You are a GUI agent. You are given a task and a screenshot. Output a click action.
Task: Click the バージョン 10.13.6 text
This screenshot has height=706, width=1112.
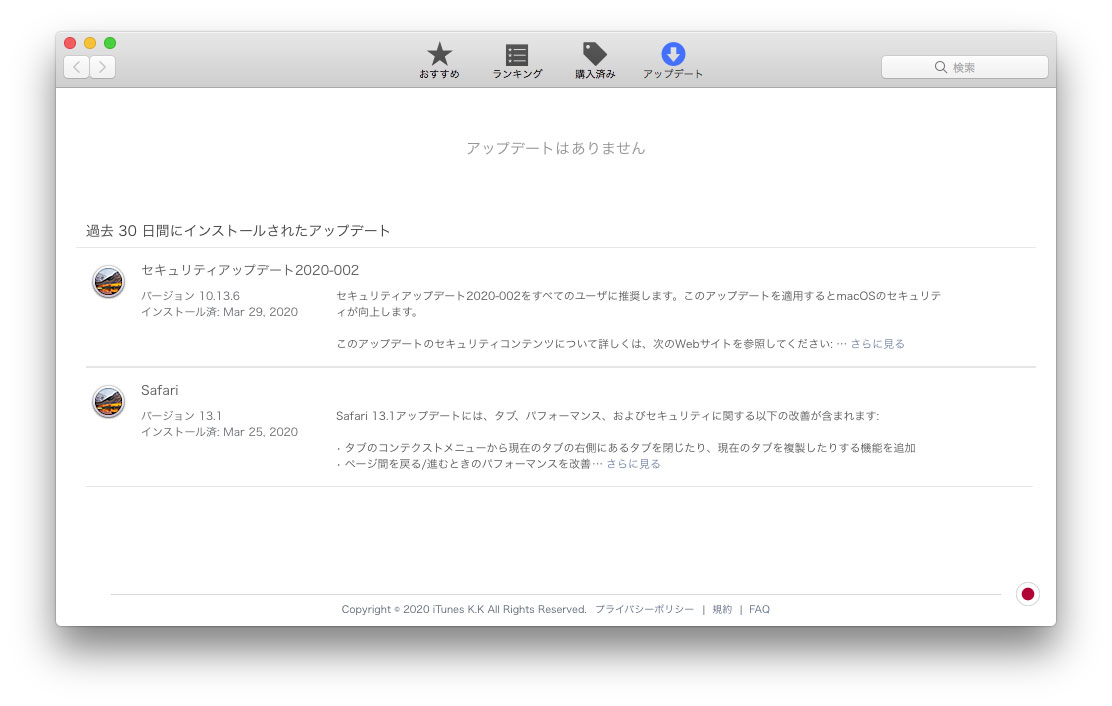(x=190, y=296)
